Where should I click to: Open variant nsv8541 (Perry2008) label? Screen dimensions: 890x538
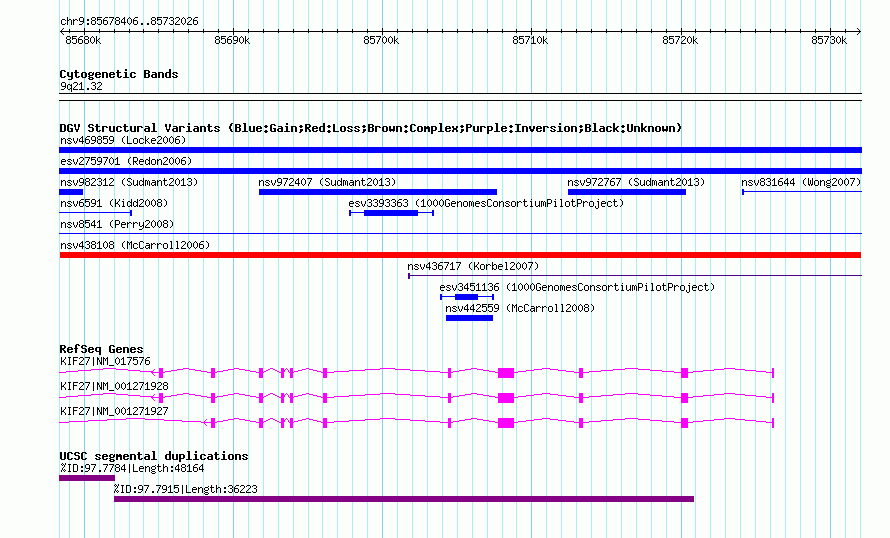pos(117,224)
